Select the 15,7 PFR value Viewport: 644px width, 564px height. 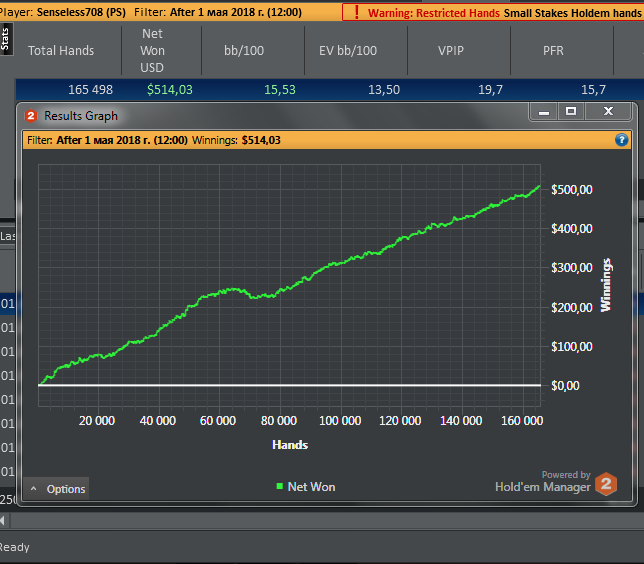coord(593,90)
